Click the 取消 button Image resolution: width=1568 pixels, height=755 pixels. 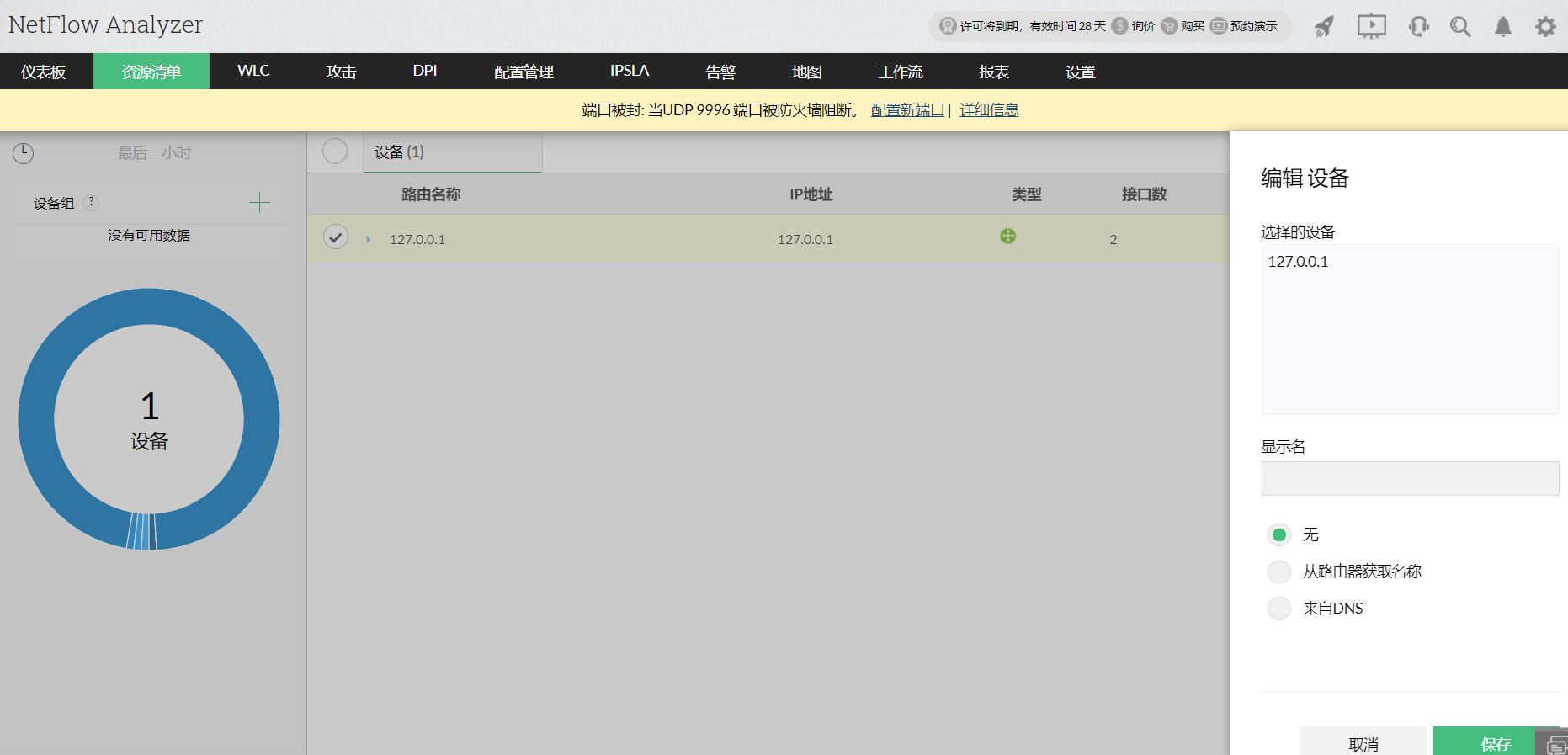1363,742
